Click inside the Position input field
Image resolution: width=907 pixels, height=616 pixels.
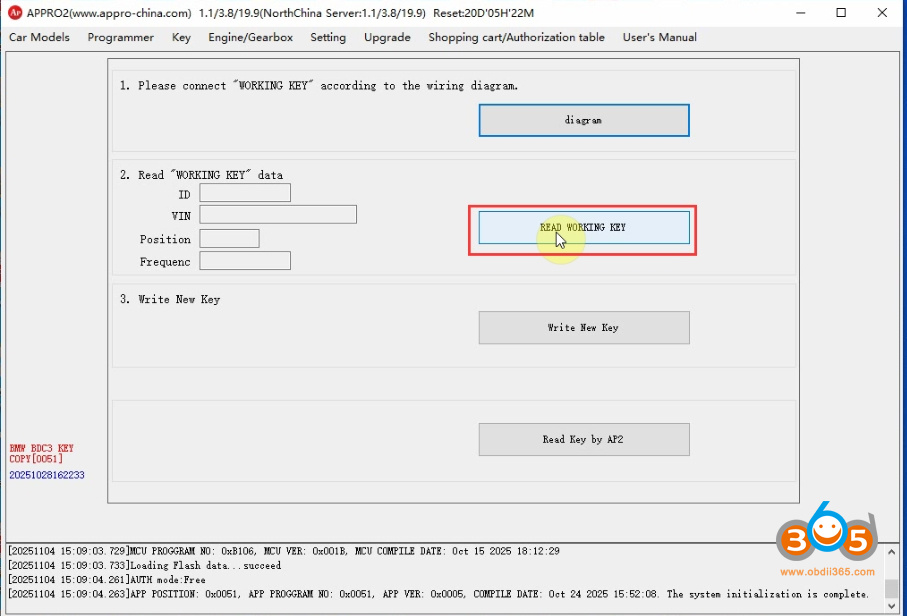pos(228,238)
